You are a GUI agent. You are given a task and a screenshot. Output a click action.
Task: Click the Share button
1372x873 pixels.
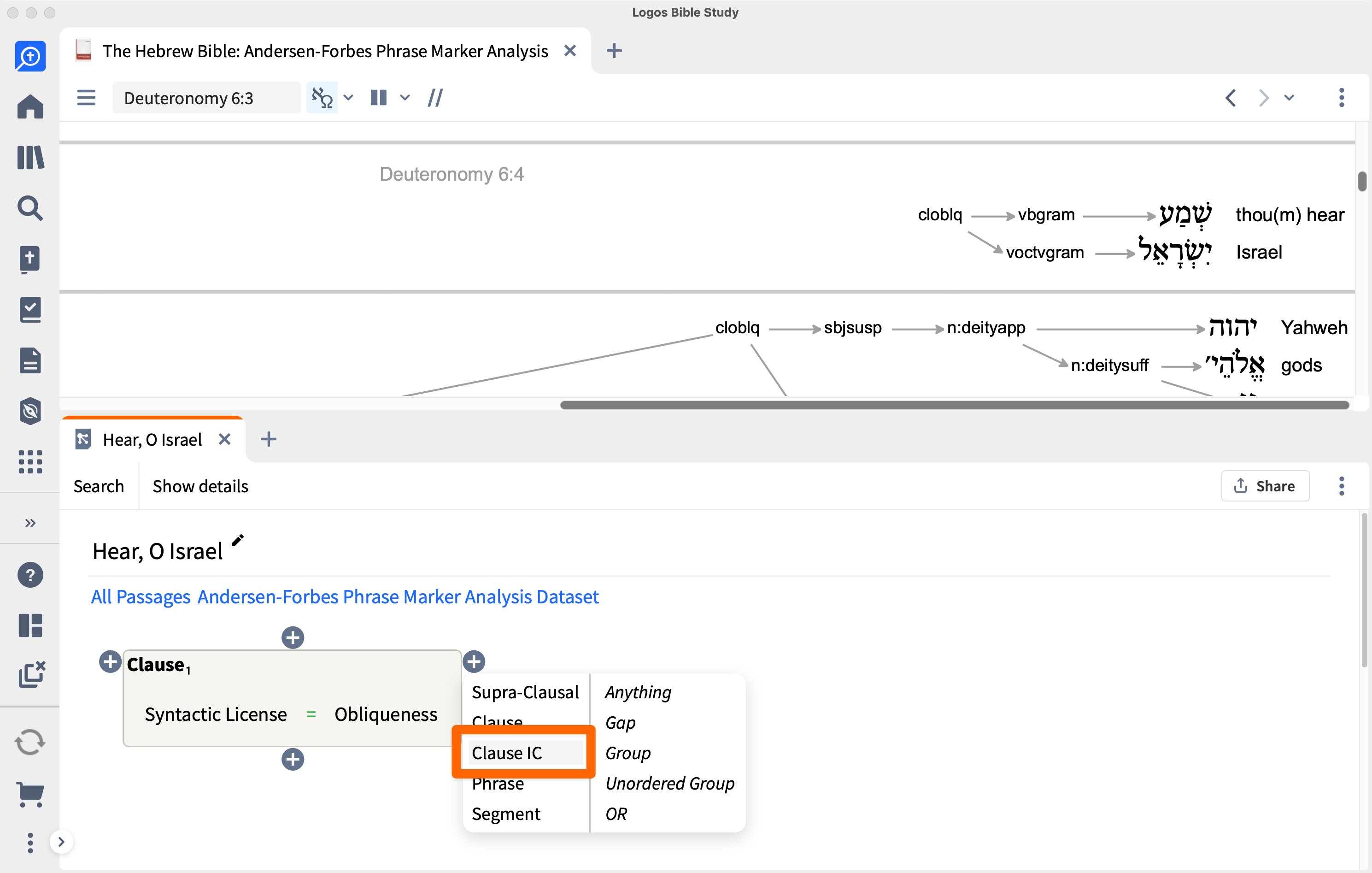point(1265,486)
